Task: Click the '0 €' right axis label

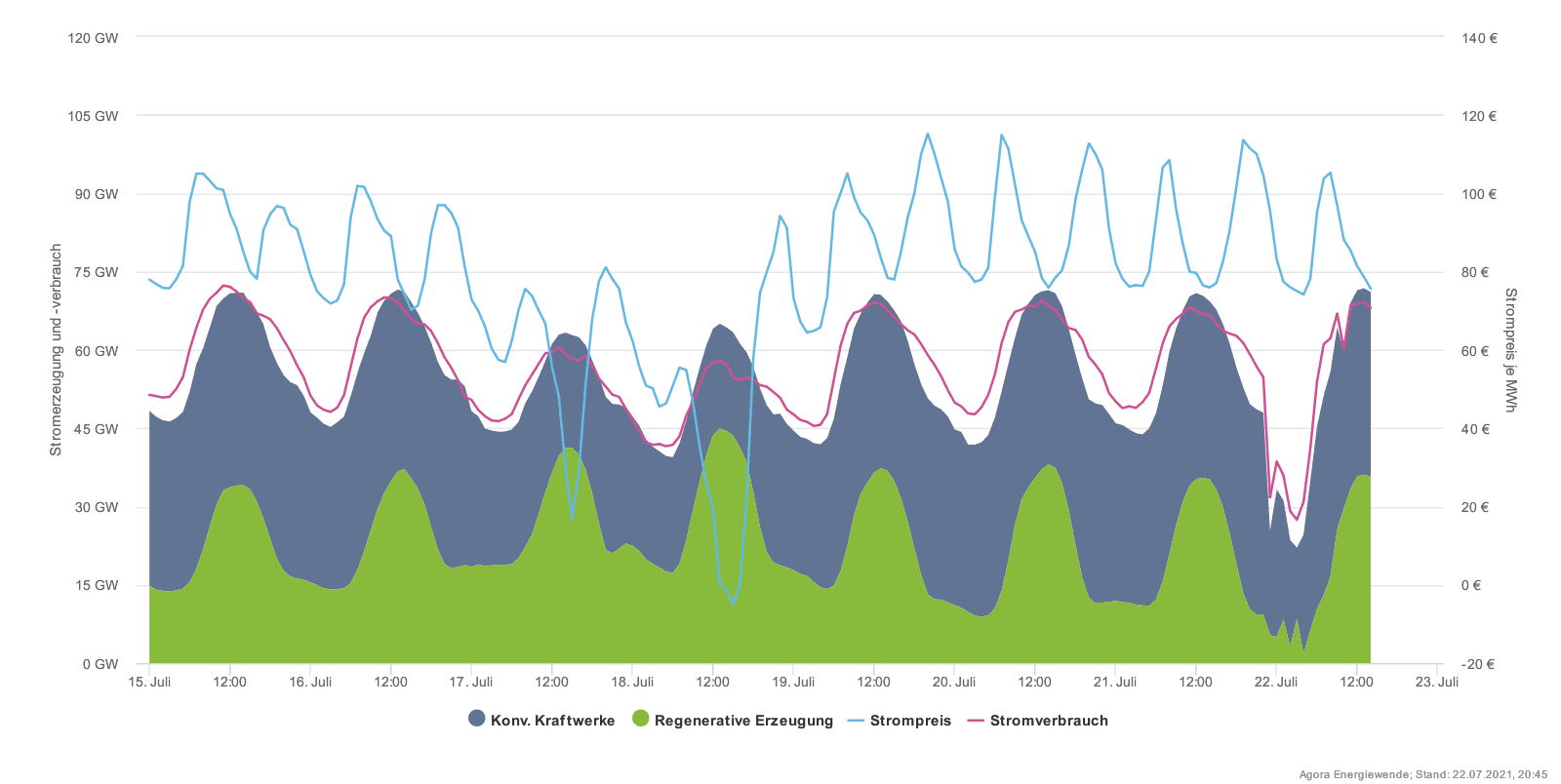Action: pos(1471,585)
